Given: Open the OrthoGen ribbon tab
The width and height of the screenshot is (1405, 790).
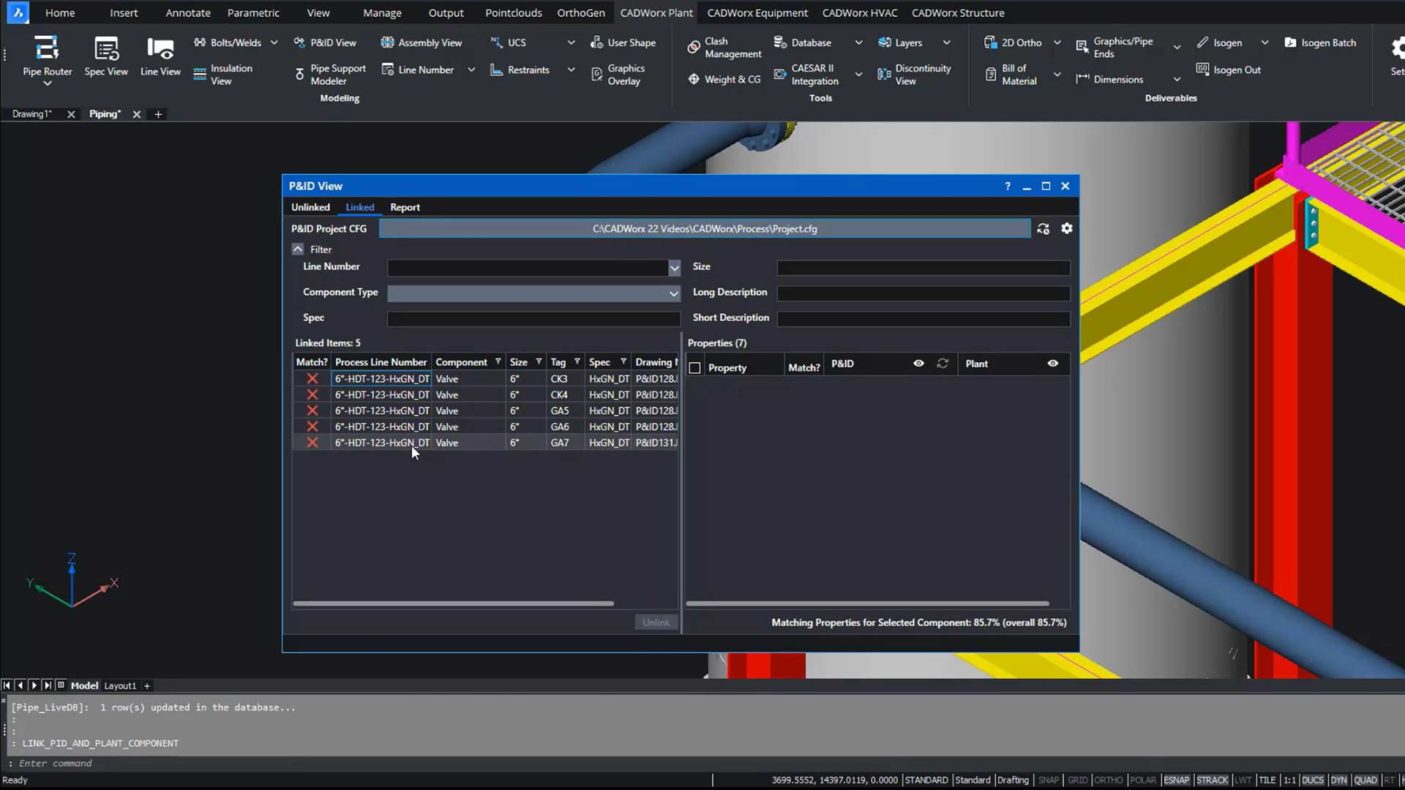Looking at the screenshot, I should (x=581, y=13).
